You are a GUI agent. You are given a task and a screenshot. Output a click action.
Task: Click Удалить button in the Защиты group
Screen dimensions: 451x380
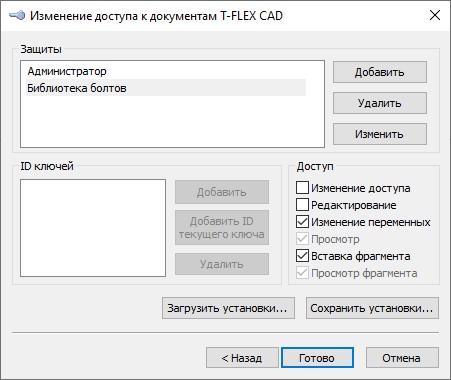380,103
